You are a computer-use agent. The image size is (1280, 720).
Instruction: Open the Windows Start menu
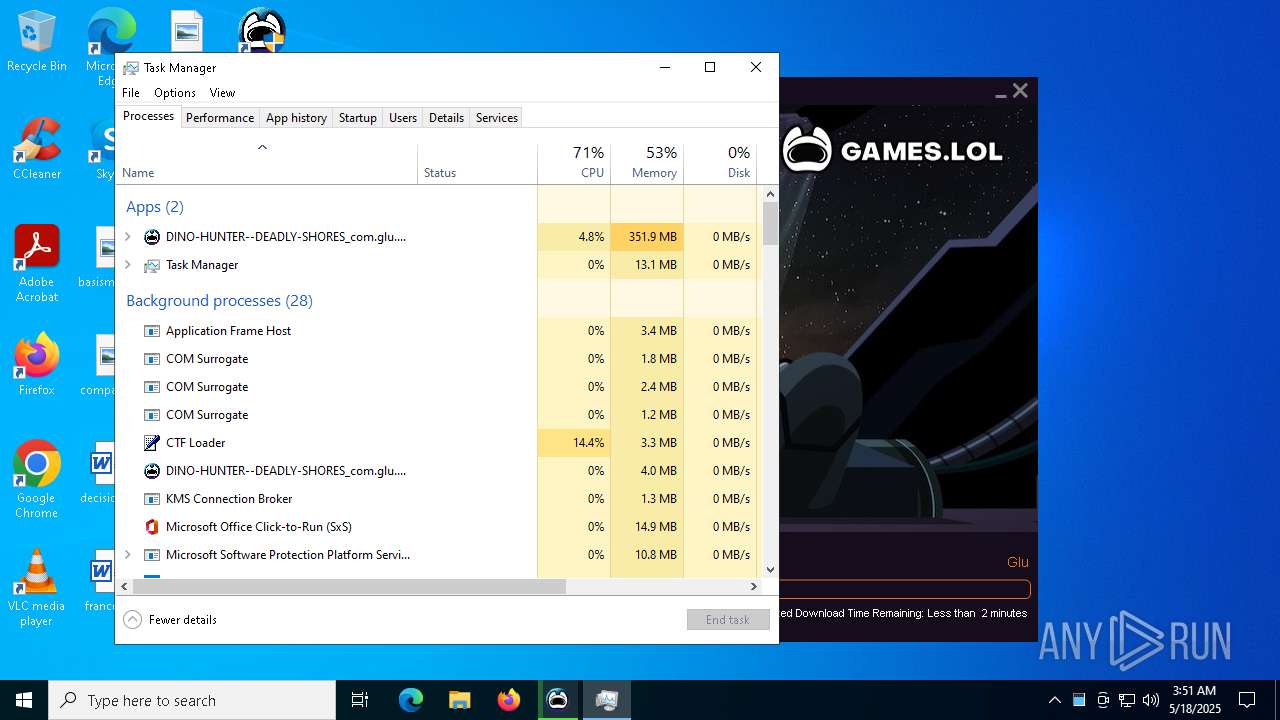click(x=24, y=700)
